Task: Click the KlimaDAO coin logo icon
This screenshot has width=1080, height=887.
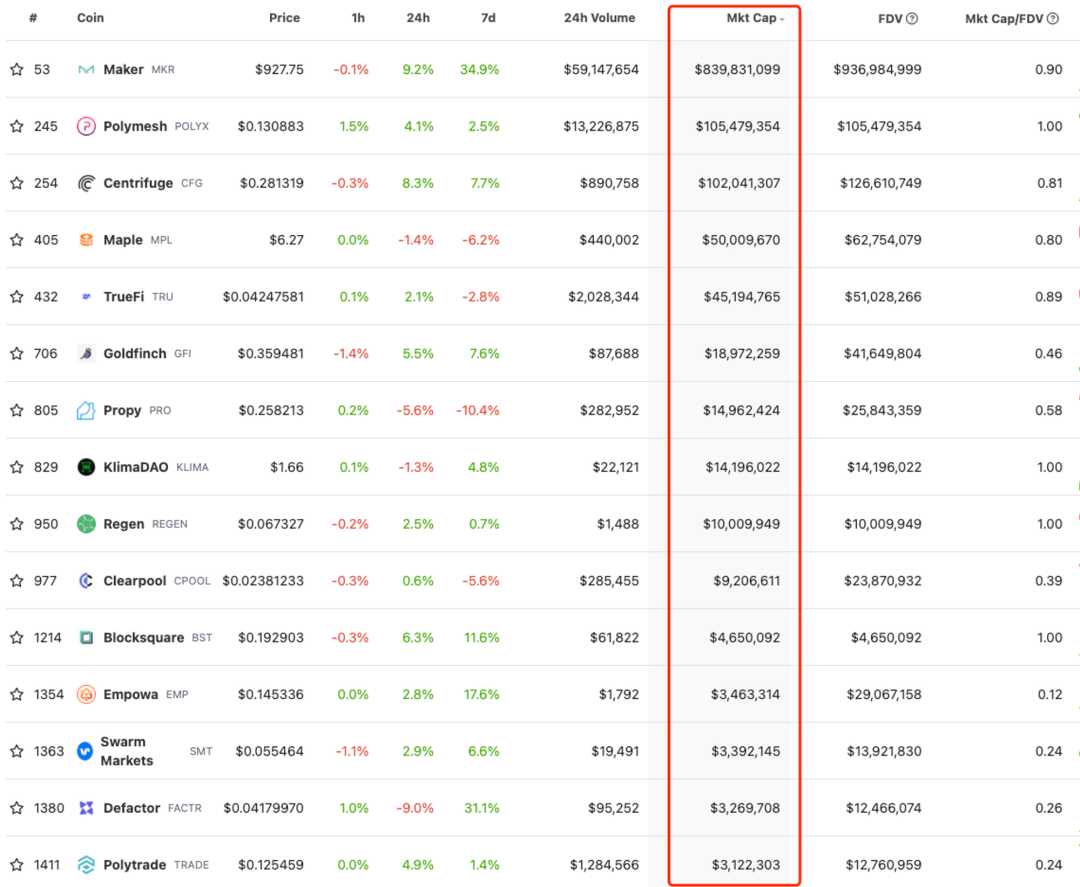Action: [86, 468]
